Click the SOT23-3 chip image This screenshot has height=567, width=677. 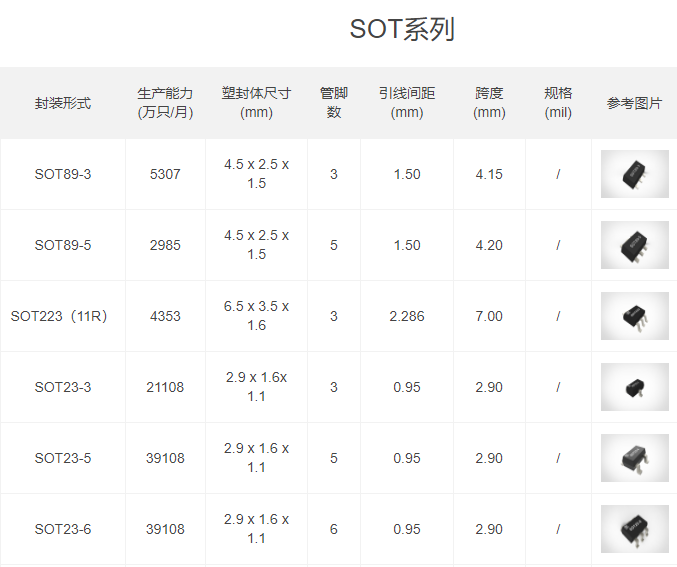click(x=634, y=387)
